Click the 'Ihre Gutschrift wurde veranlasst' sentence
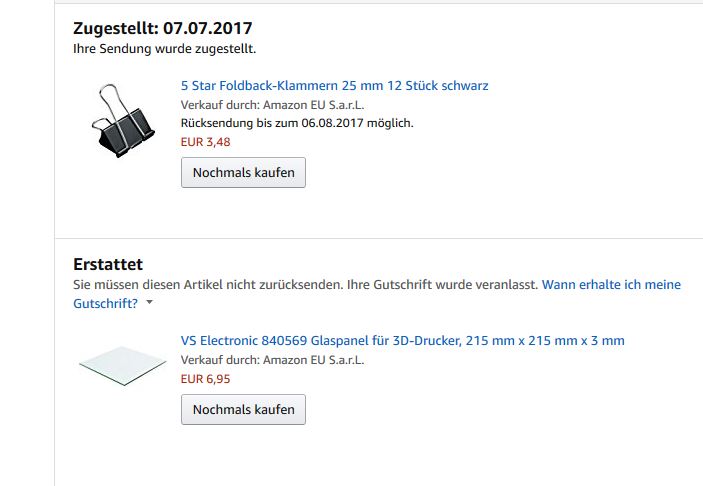Screen dimensions: 703x486 442,285
